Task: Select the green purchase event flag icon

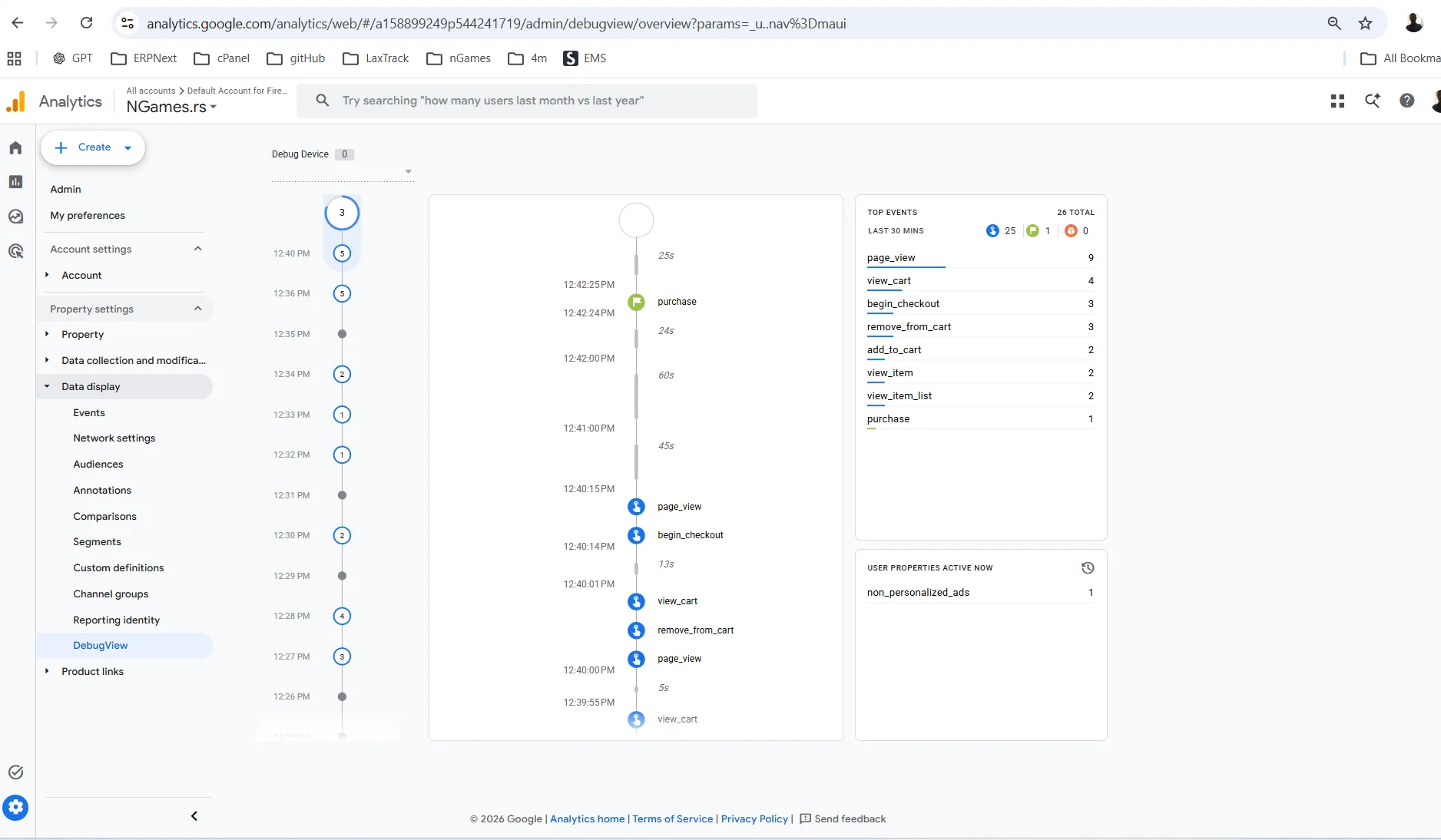Action: click(x=636, y=302)
